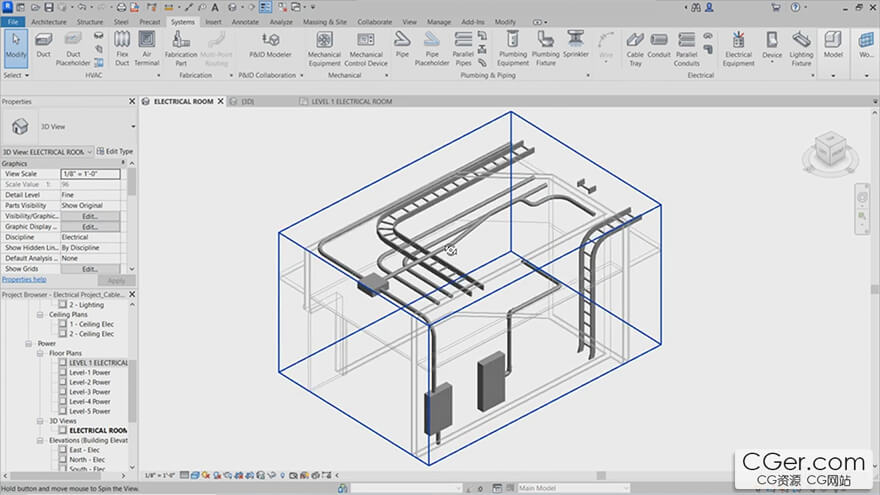Select the Plumbing Fixture tool
The height and width of the screenshot is (495, 880).
click(x=546, y=49)
